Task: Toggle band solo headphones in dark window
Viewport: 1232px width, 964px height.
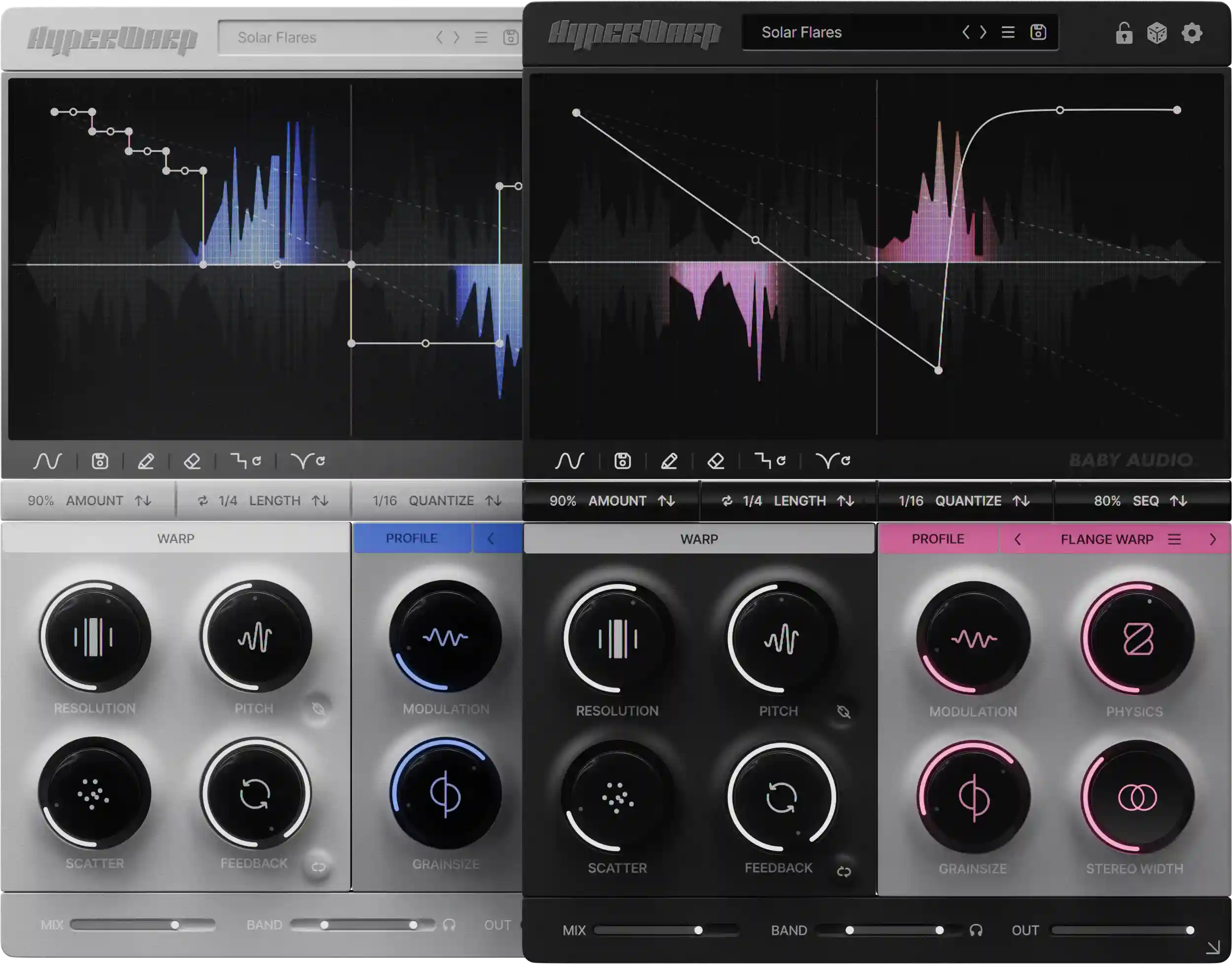Action: point(976,930)
